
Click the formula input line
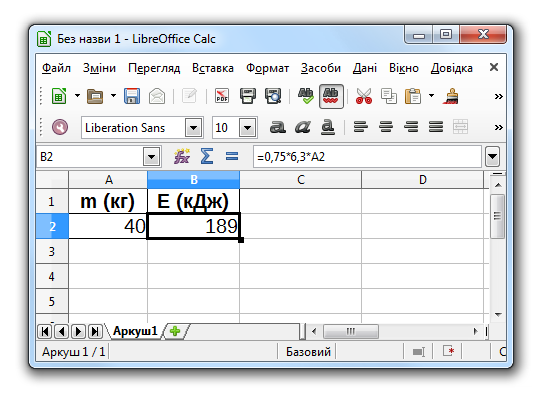[x=367, y=157]
